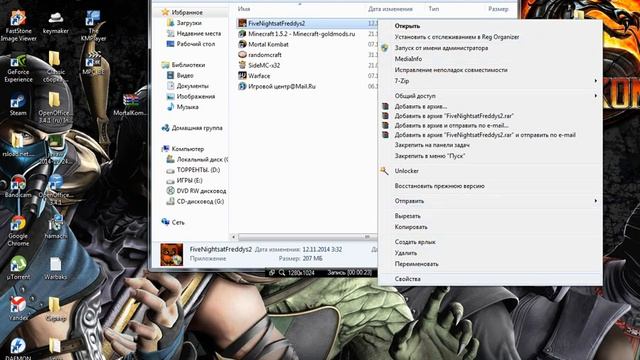Screen dimensions: 640x360
Task: Click the horizontal scrollbar of file list
Action: click(x=304, y=237)
